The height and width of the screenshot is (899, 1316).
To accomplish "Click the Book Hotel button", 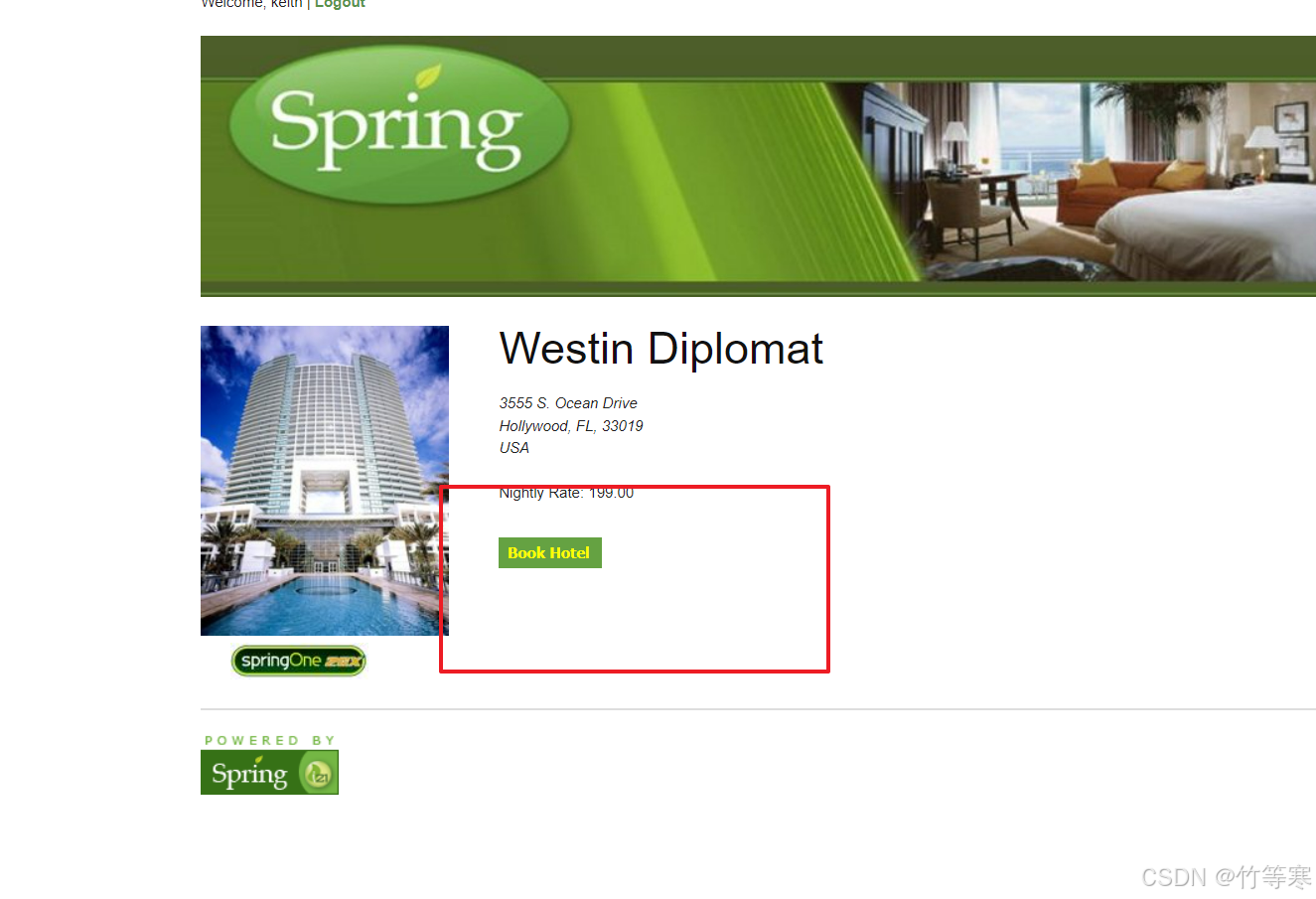I will [549, 552].
